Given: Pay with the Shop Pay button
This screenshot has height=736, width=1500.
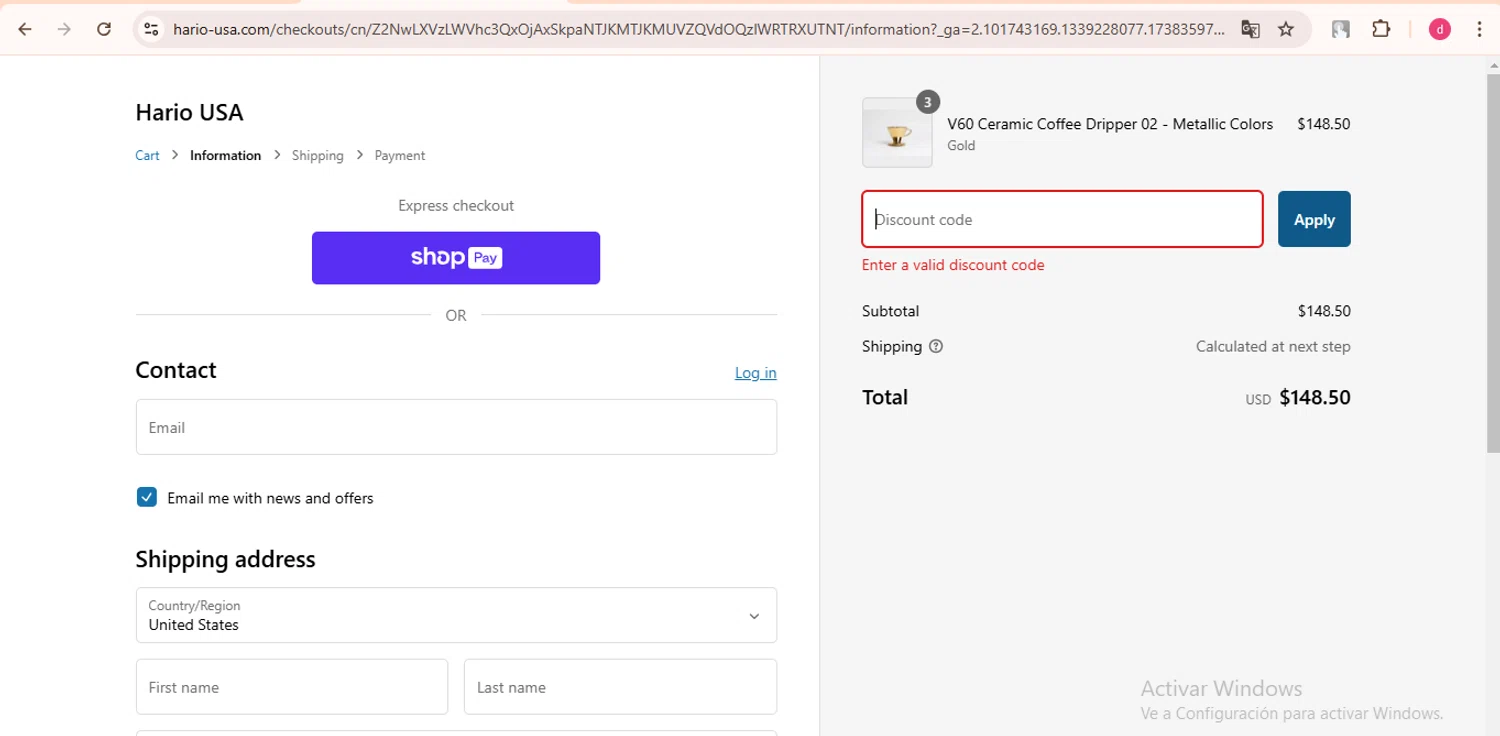Looking at the screenshot, I should pos(456,258).
